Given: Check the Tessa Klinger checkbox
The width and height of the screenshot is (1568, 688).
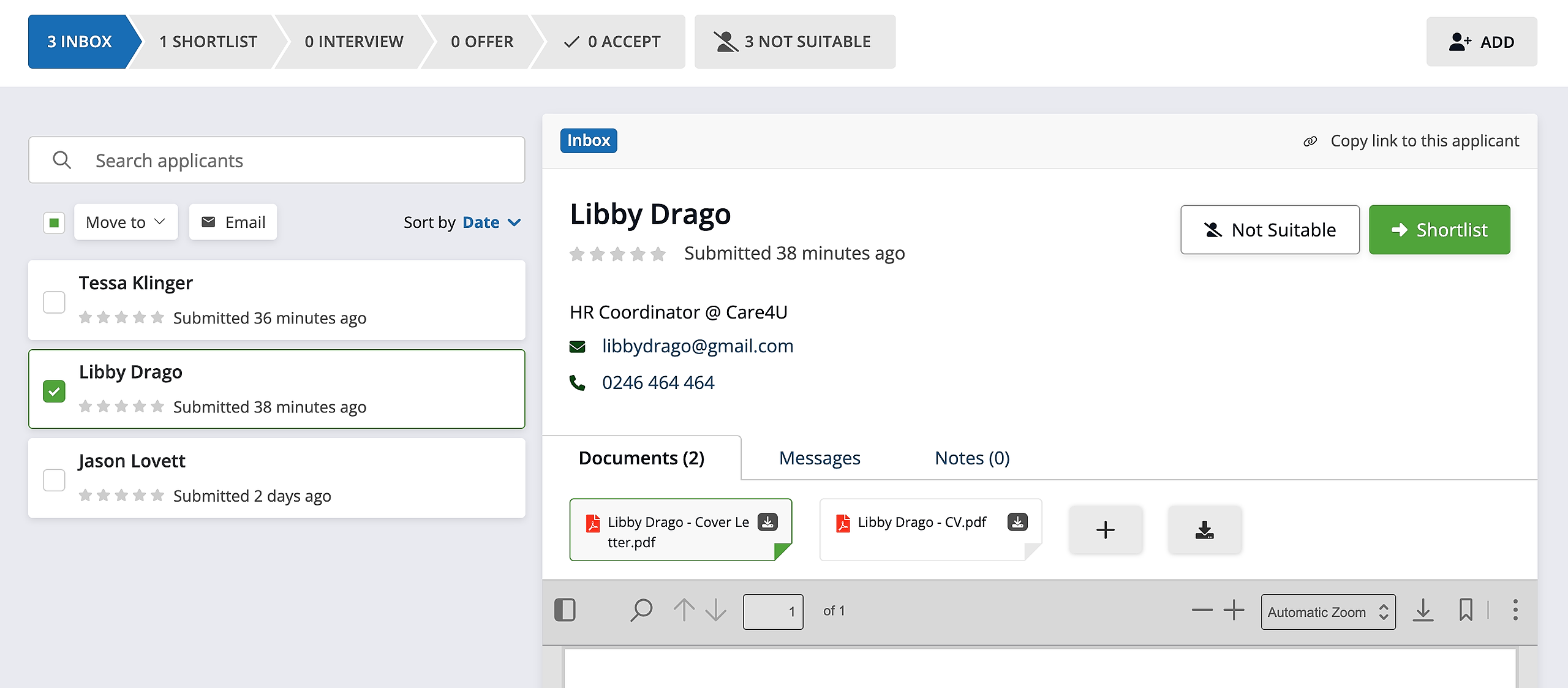Looking at the screenshot, I should [x=54, y=302].
